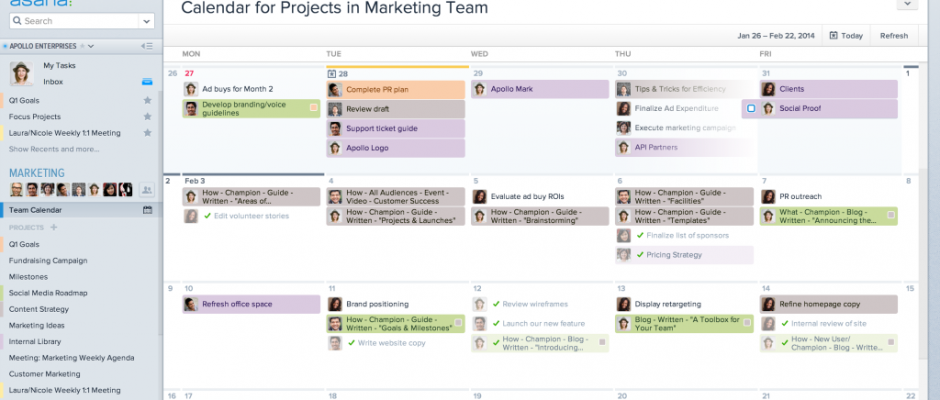Screen dimensions: 940x400
Task: Toggle the checkmark on Edit volunteer stories
Action: point(207,216)
